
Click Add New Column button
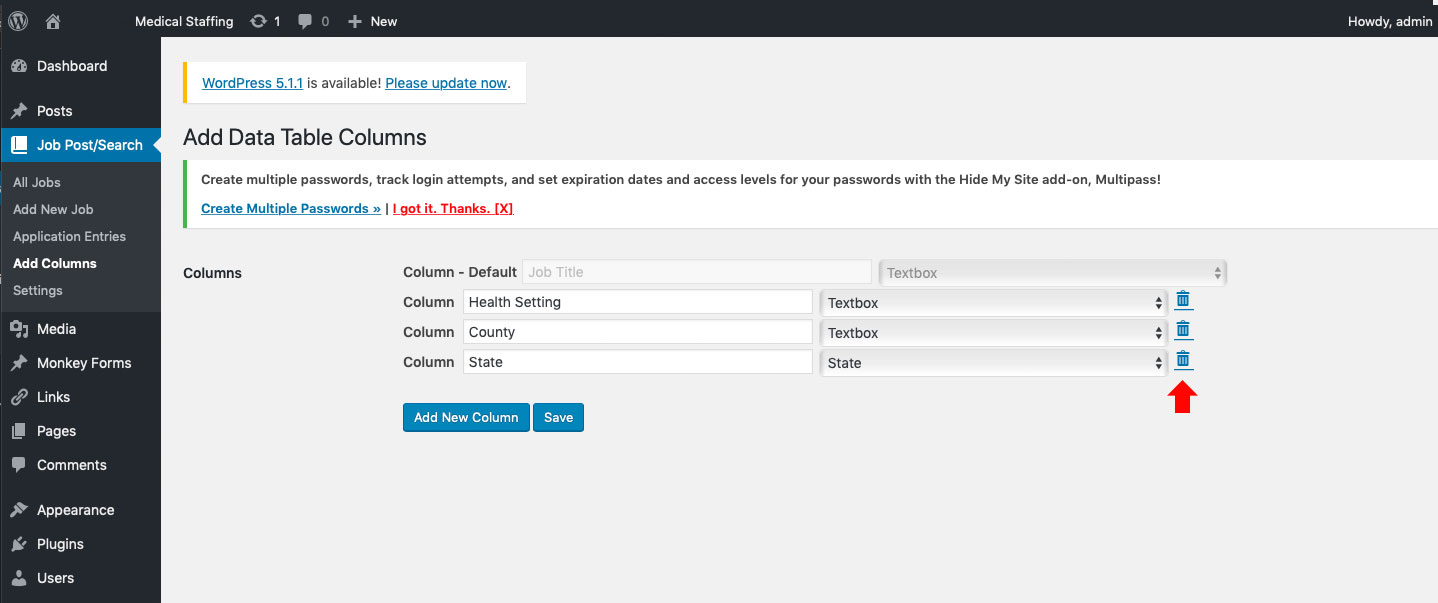pos(466,417)
